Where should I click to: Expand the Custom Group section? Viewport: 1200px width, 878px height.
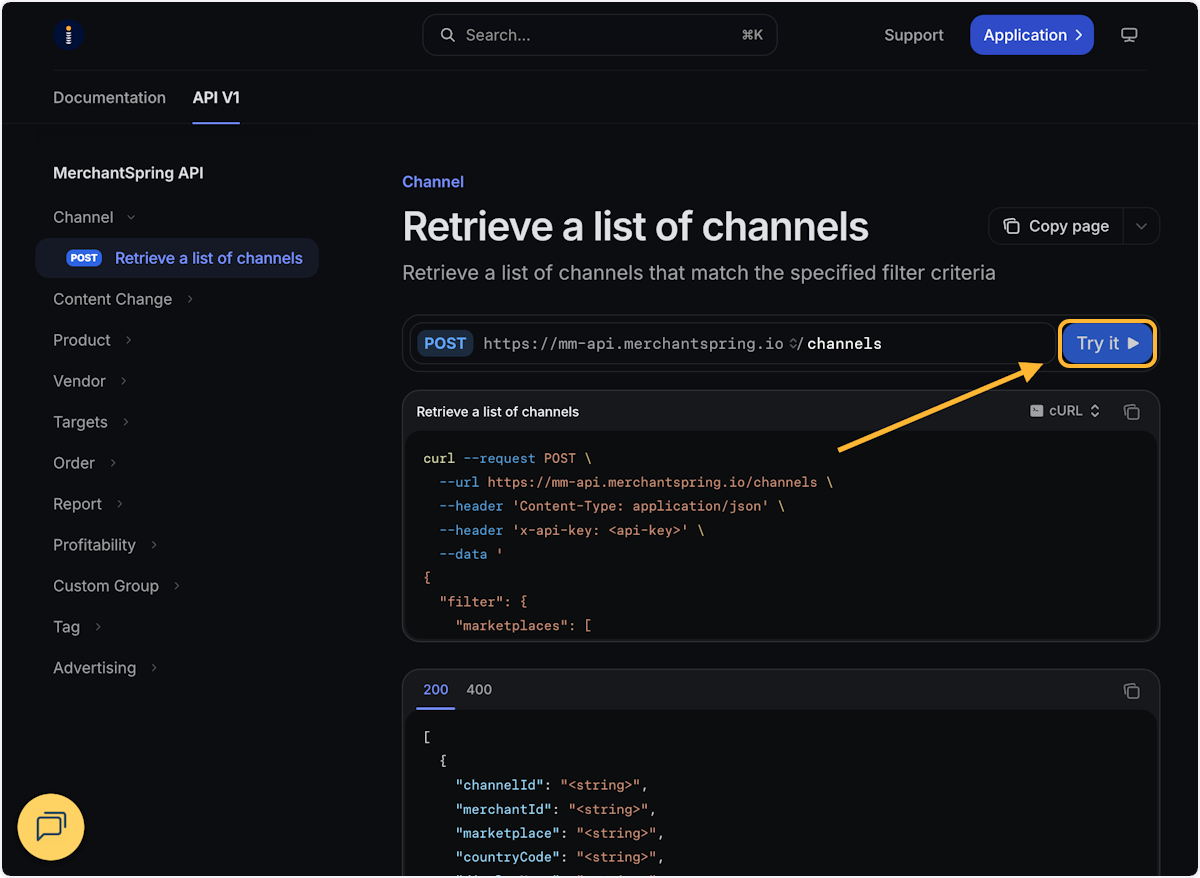[x=117, y=586]
